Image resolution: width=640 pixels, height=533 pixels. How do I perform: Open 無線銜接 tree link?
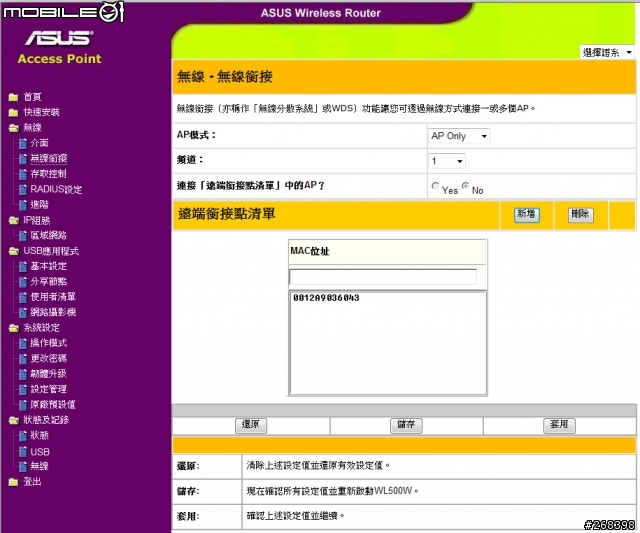[x=49, y=158]
